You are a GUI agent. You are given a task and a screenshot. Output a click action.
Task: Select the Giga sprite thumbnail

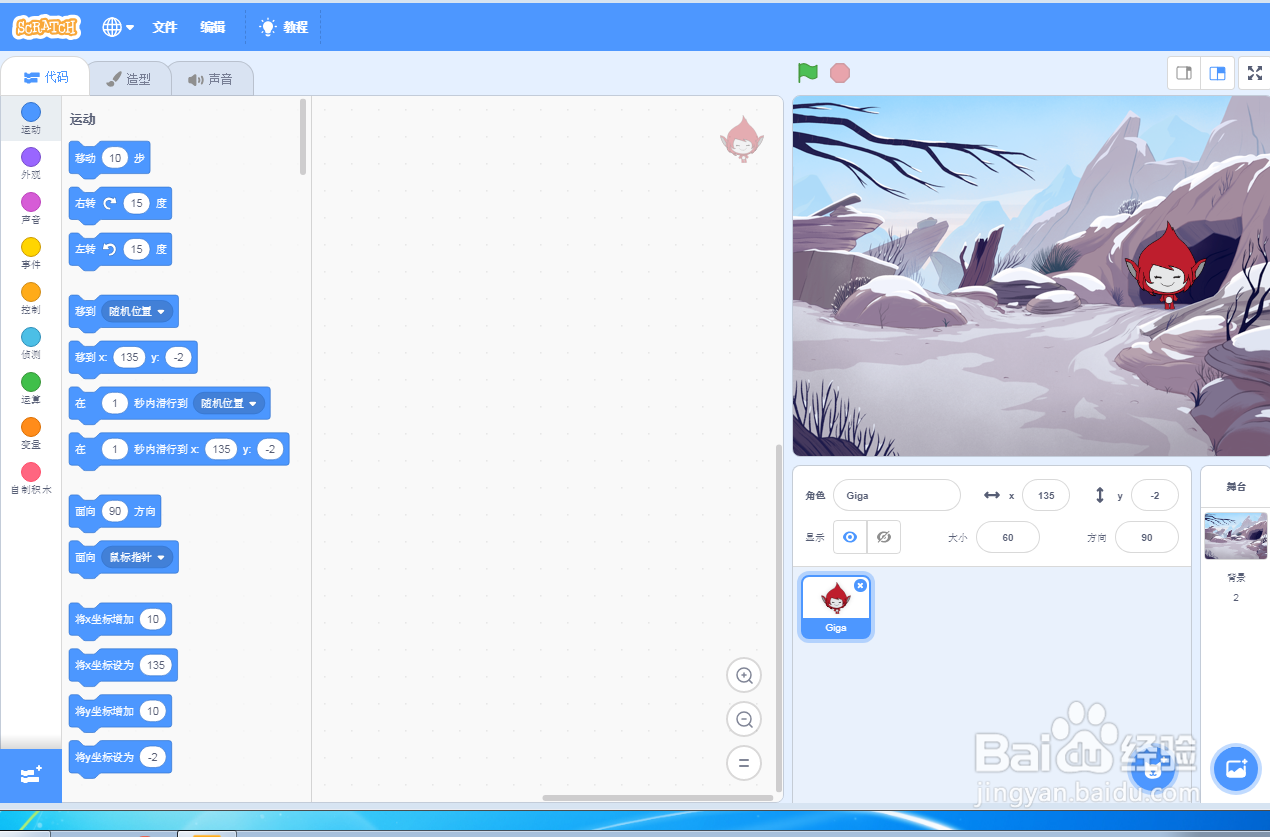(x=836, y=607)
